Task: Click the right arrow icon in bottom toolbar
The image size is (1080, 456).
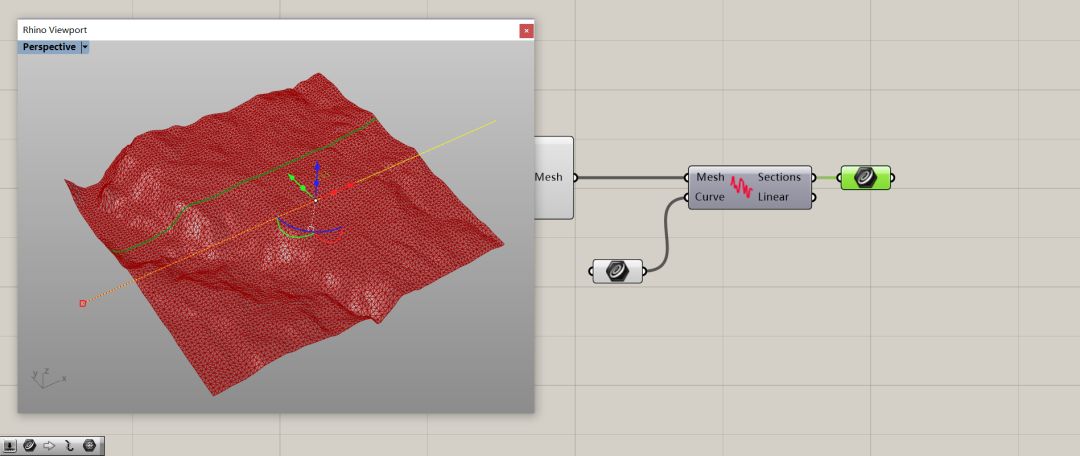Action: 49,446
